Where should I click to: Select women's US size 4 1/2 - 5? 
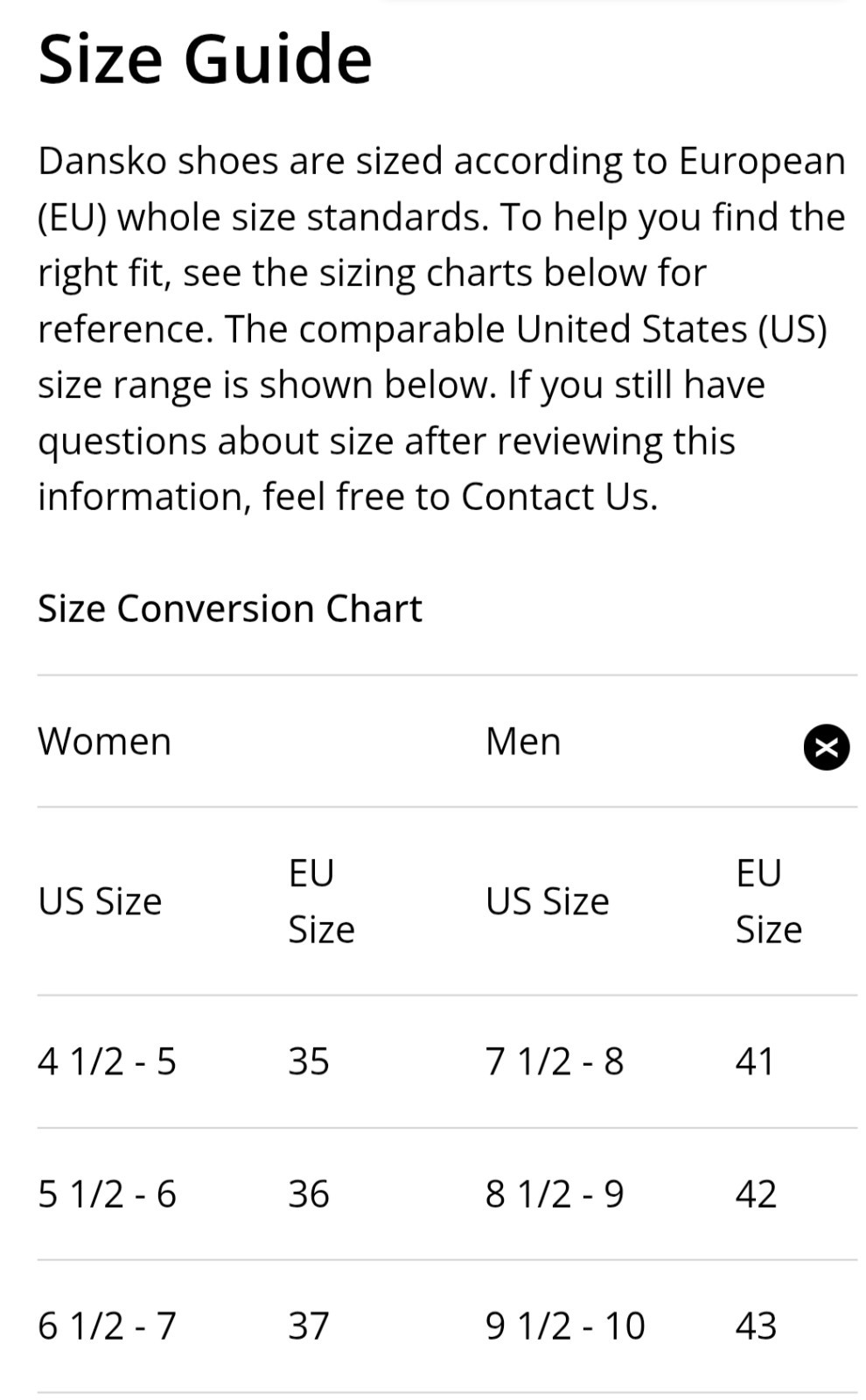pos(107,1061)
